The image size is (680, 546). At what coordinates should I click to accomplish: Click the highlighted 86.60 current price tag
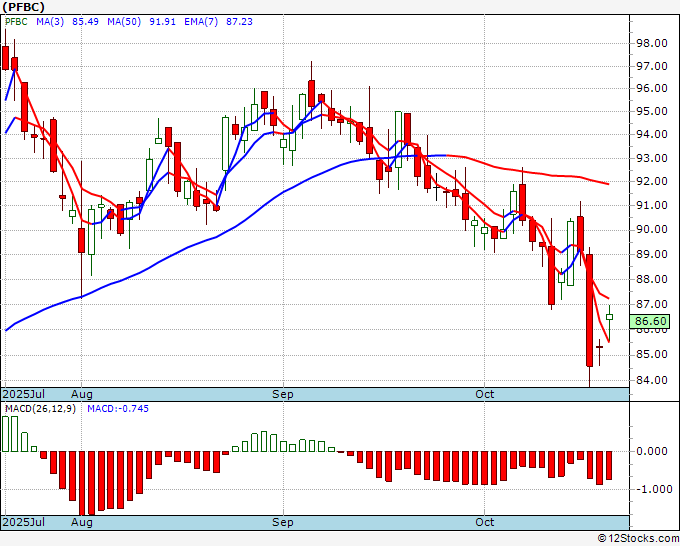pos(650,321)
